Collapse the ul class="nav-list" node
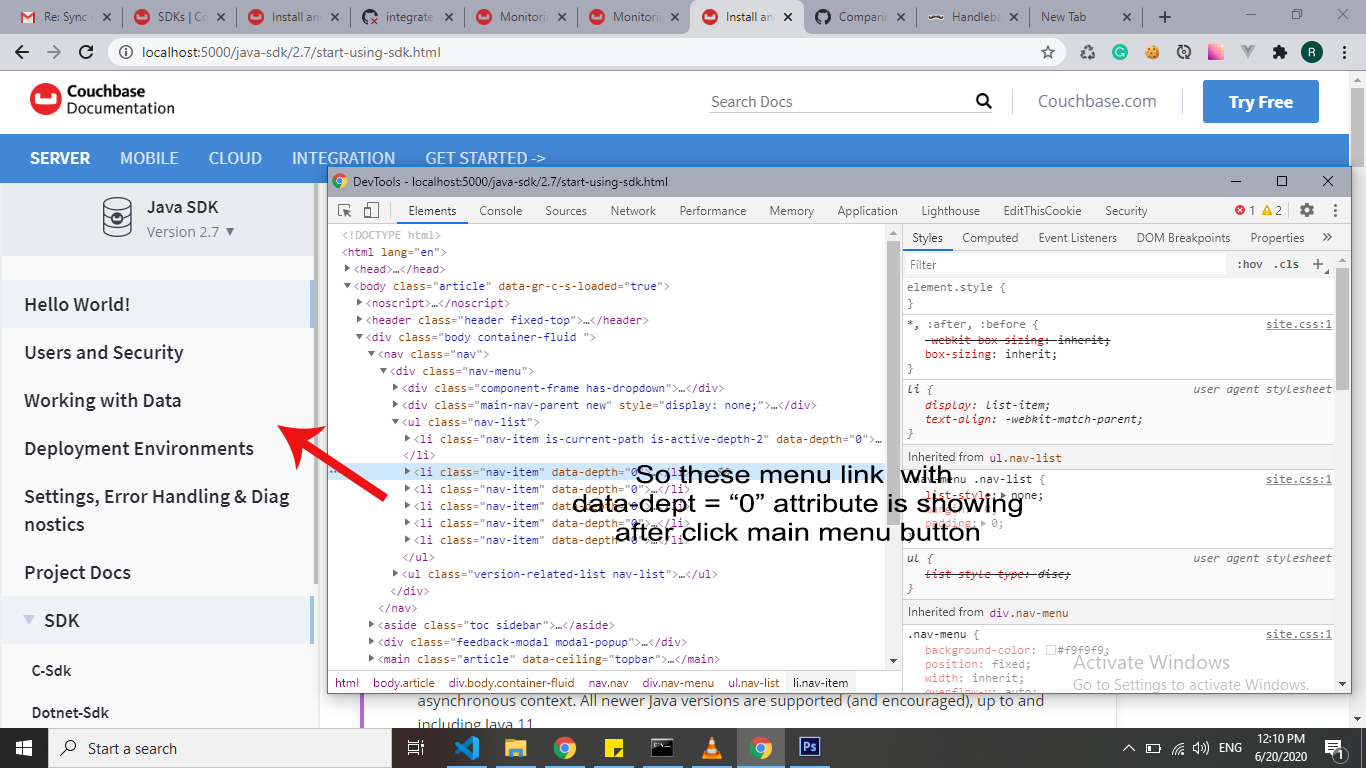The image size is (1366, 768). click(x=396, y=422)
